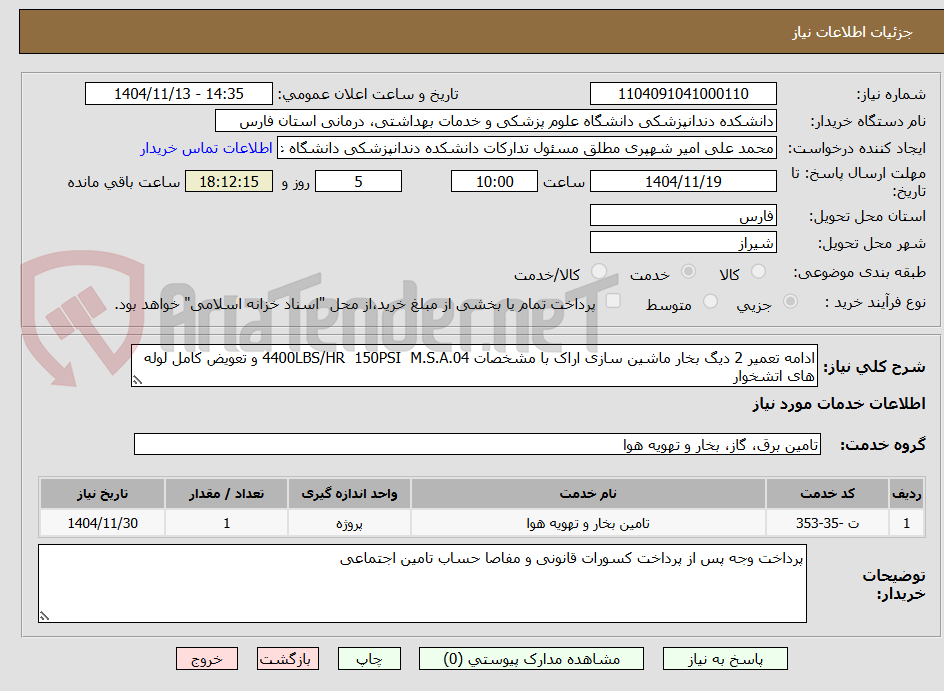
Task: Select the جزیی purchase type radio
Action: [790, 301]
